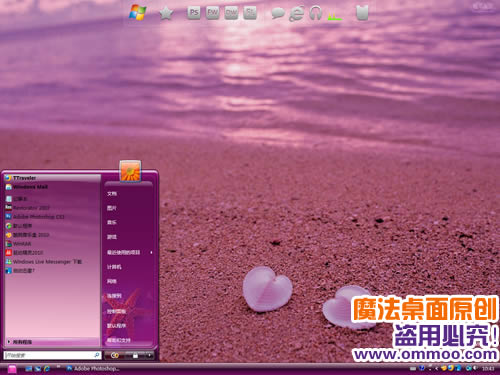Open the speech bubble chat icon in the dock
The image size is (500, 375).
[278, 14]
